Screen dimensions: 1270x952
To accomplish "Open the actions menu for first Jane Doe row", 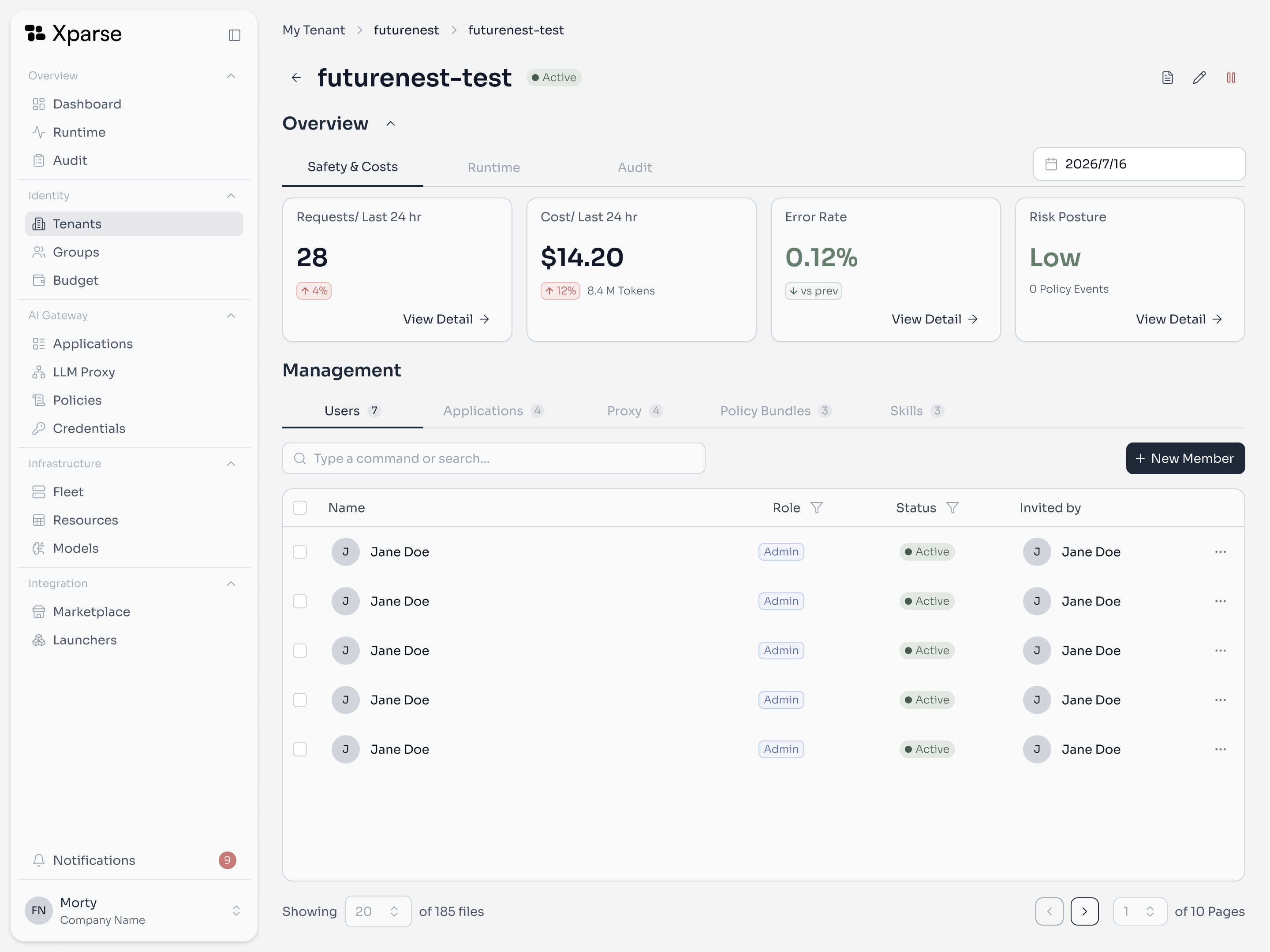I will click(1221, 551).
